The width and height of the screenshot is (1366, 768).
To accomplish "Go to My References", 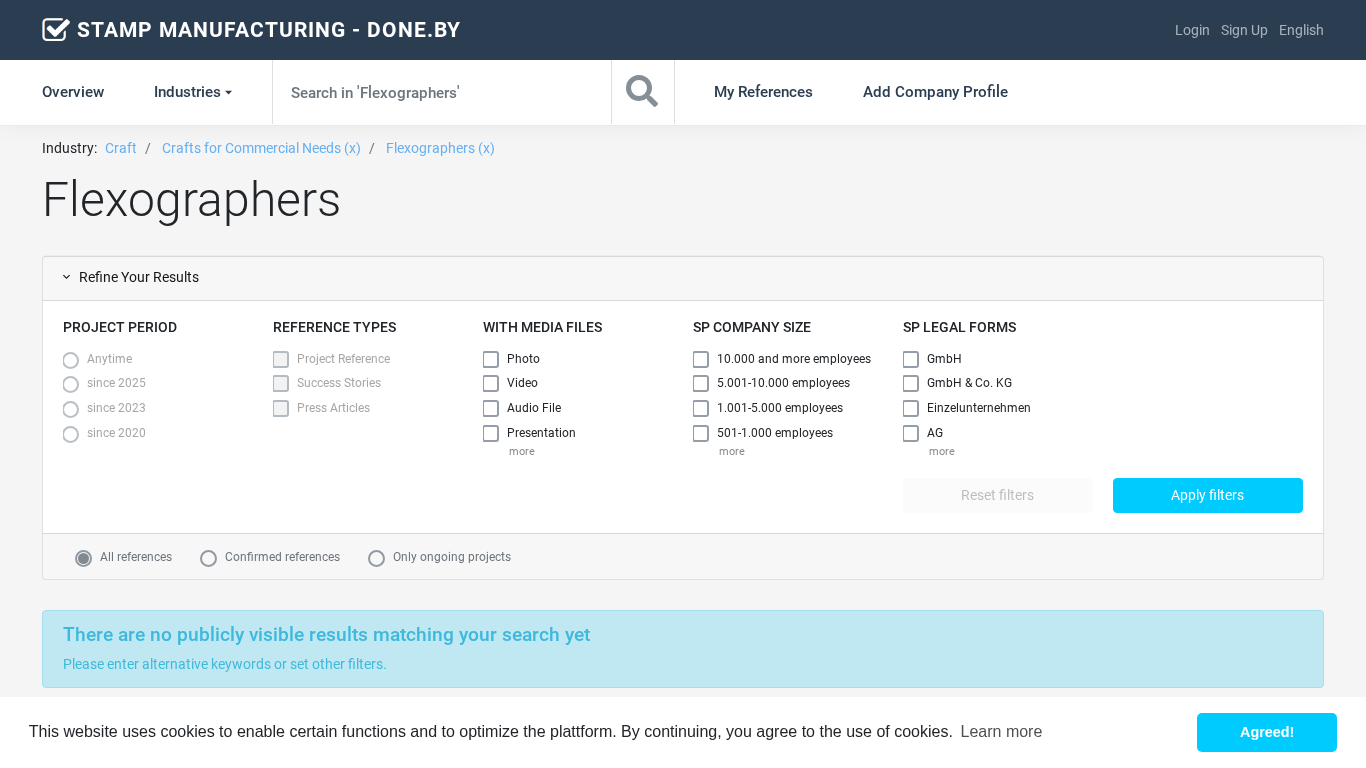I will point(763,92).
